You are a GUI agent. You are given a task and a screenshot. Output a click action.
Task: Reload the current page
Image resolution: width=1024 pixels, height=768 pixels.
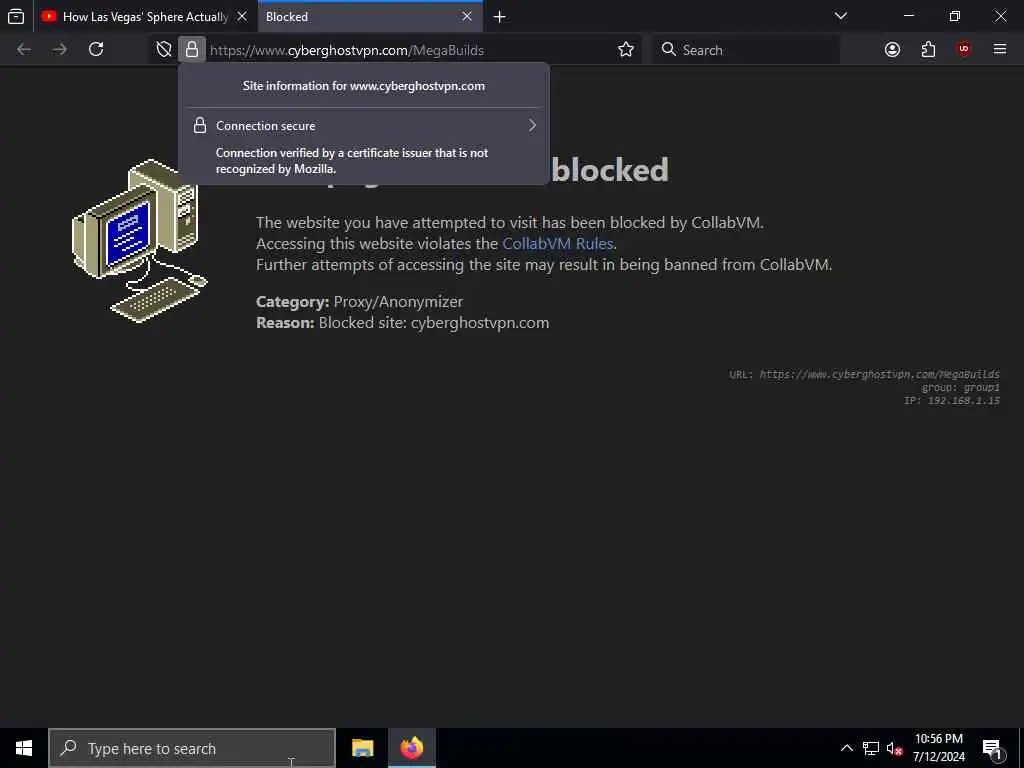point(96,50)
